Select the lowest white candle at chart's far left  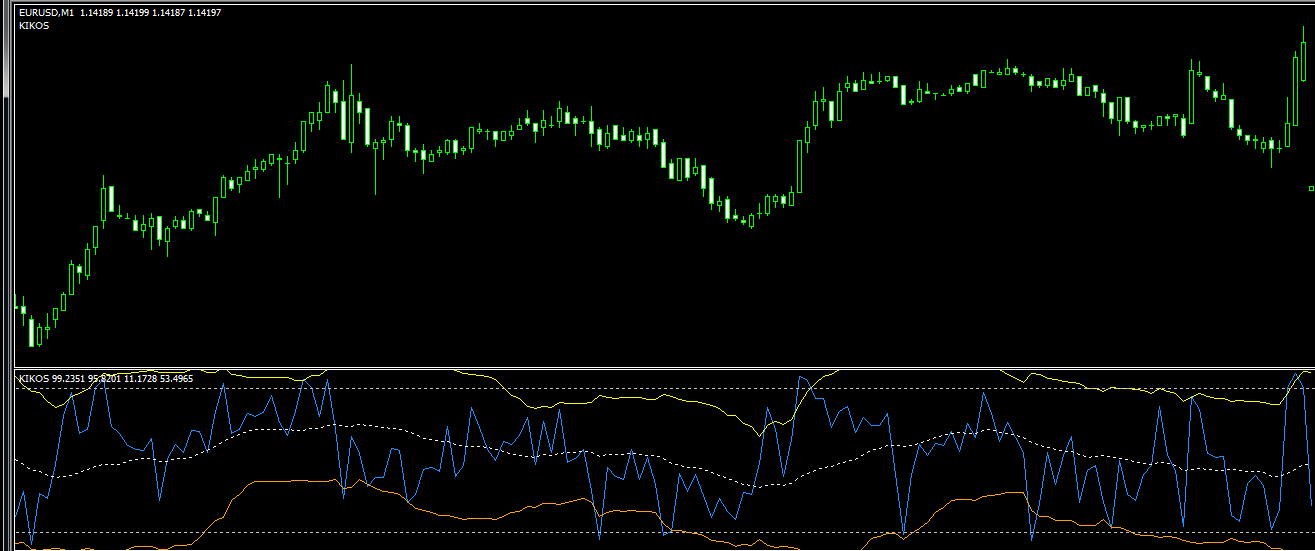pyautogui.click(x=32, y=332)
